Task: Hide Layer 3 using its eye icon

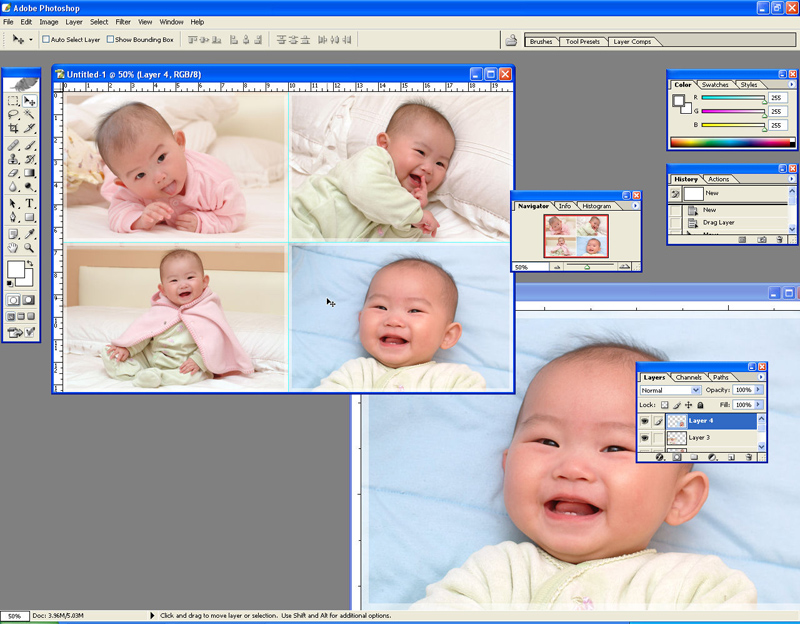Action: (x=645, y=437)
